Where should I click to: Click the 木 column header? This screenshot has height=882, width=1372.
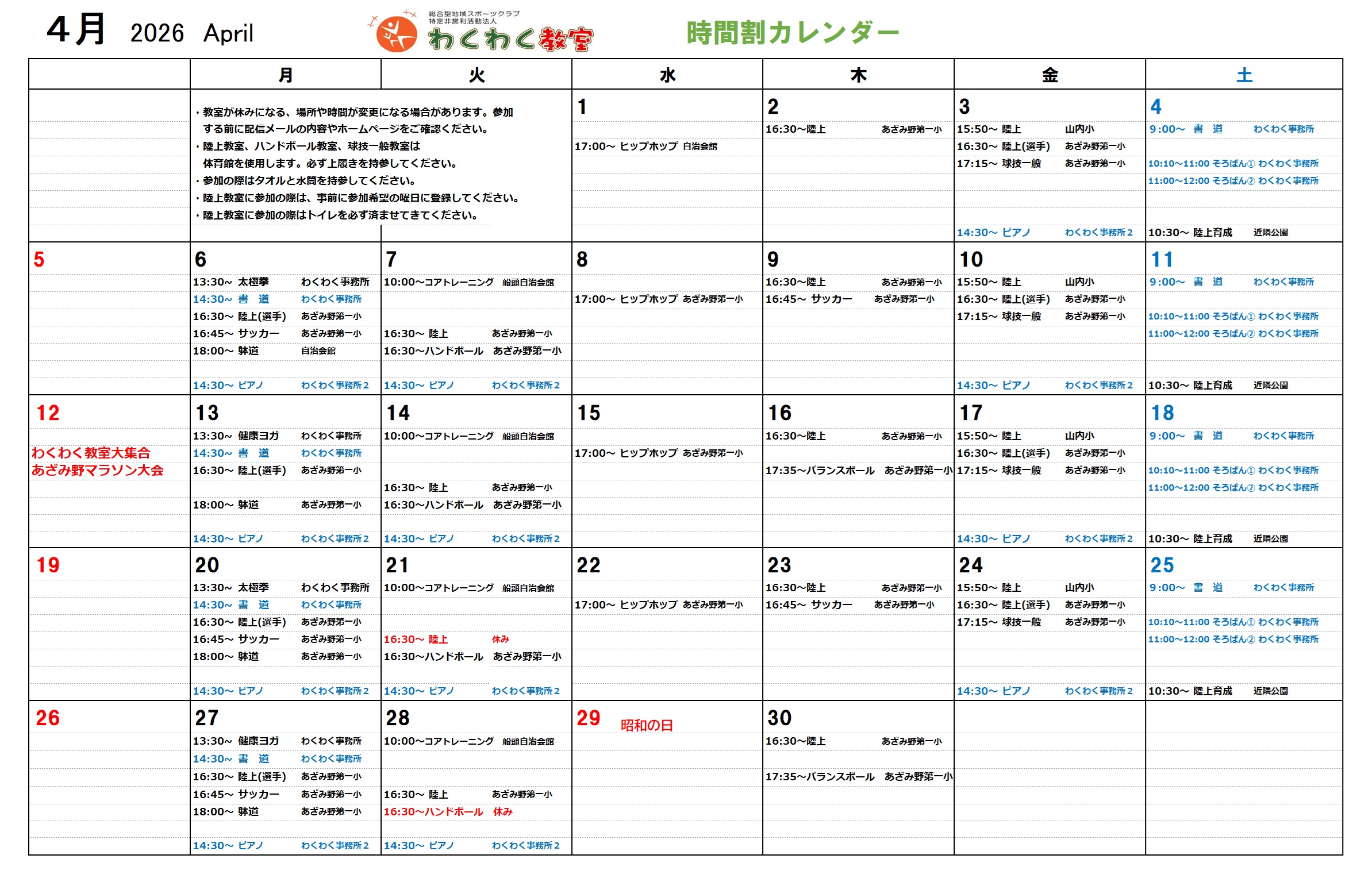858,75
